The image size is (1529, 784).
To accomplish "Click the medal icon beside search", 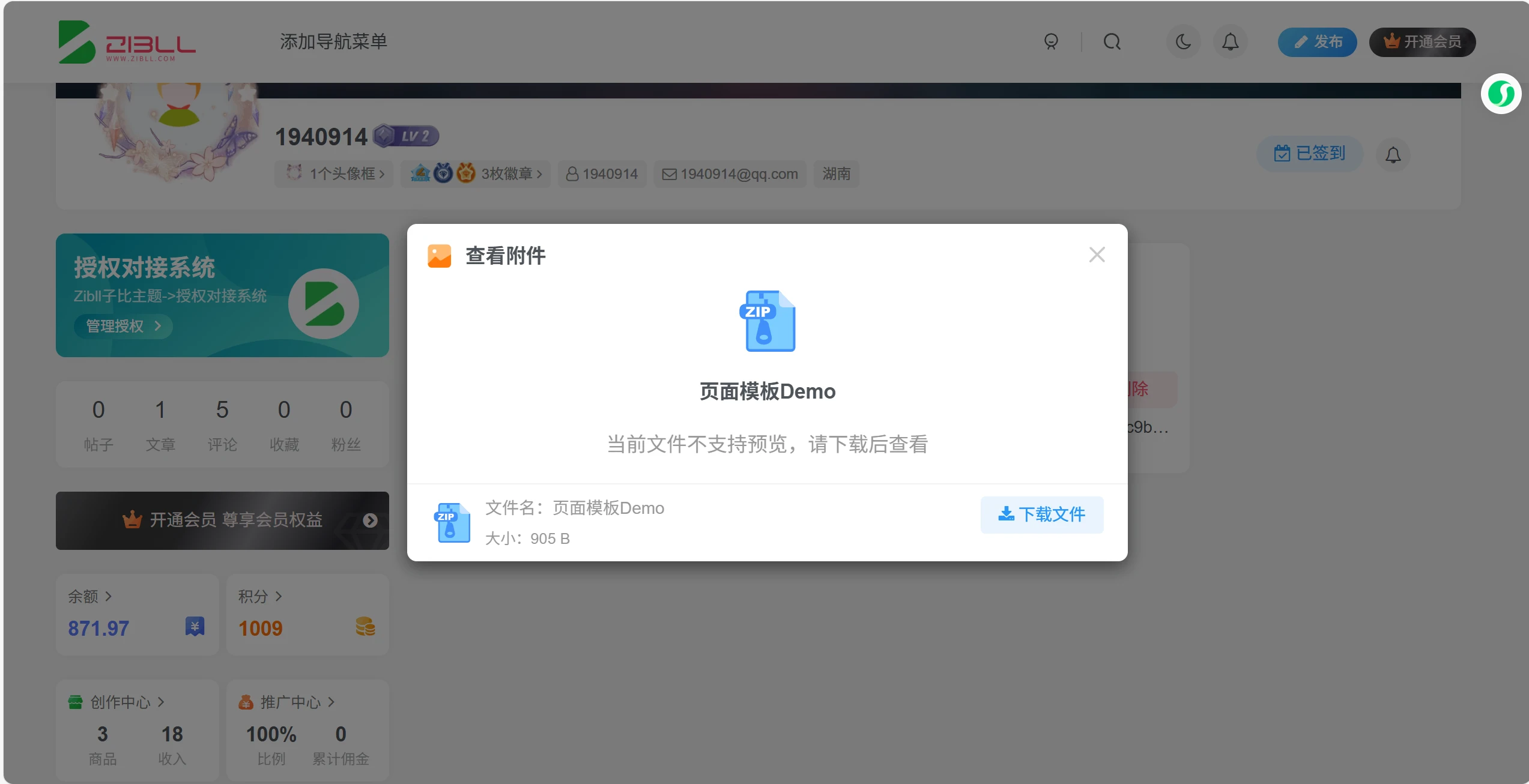I will point(1051,42).
